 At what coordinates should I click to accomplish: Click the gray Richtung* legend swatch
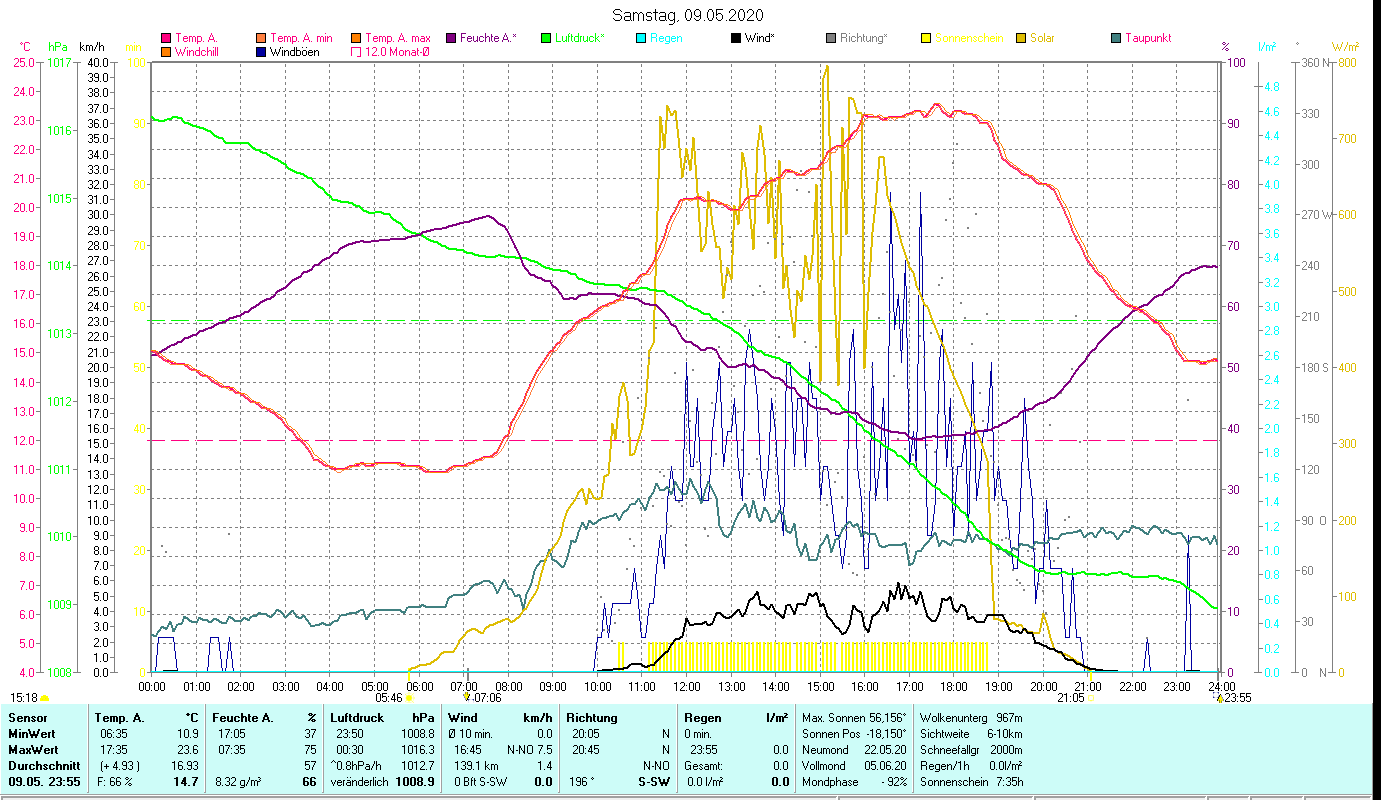[x=831, y=38]
